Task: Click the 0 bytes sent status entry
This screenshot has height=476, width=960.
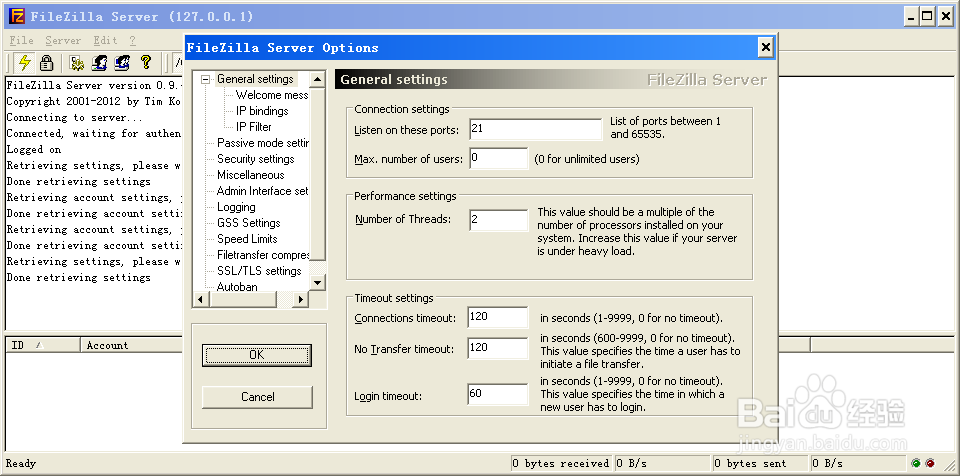Action: tap(759, 464)
